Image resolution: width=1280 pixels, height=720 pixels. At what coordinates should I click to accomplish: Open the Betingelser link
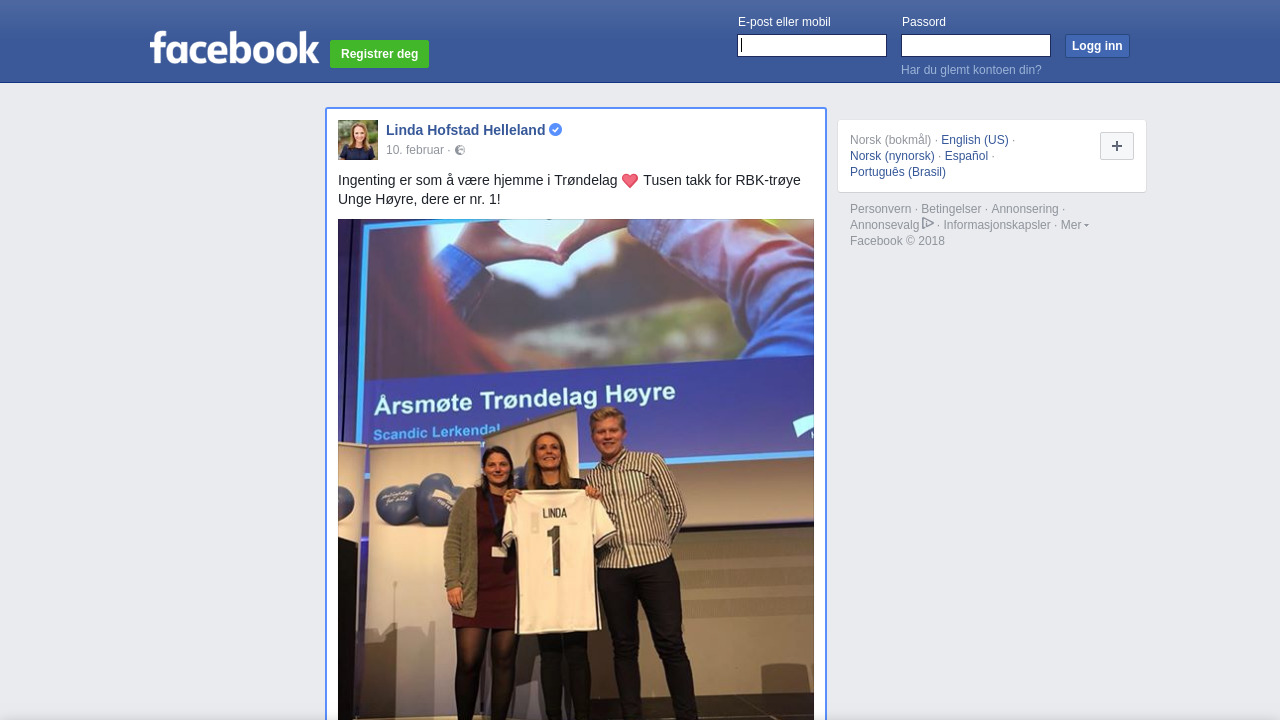point(951,209)
